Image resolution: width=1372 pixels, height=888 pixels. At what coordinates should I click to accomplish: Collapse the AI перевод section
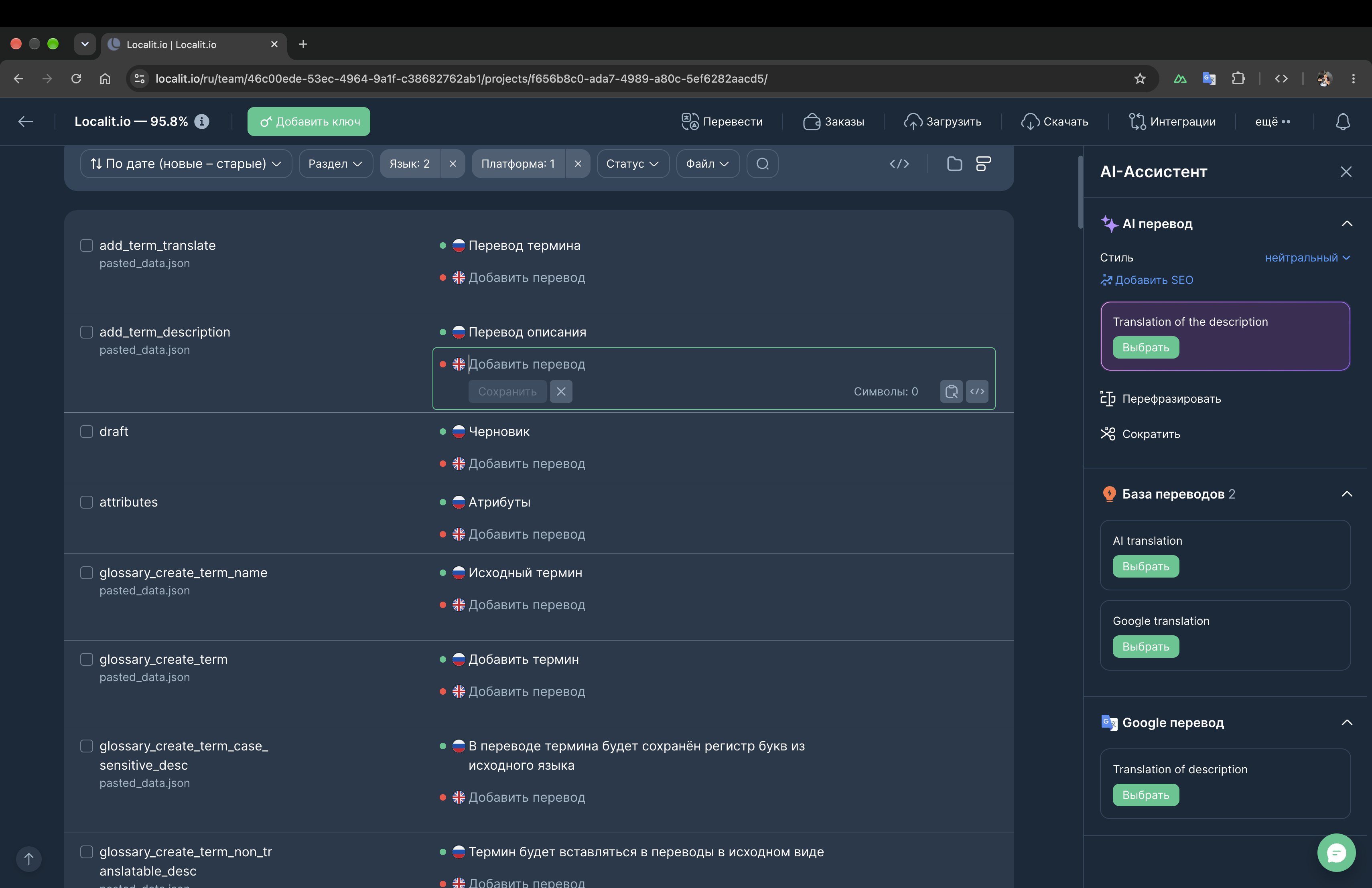(1347, 223)
